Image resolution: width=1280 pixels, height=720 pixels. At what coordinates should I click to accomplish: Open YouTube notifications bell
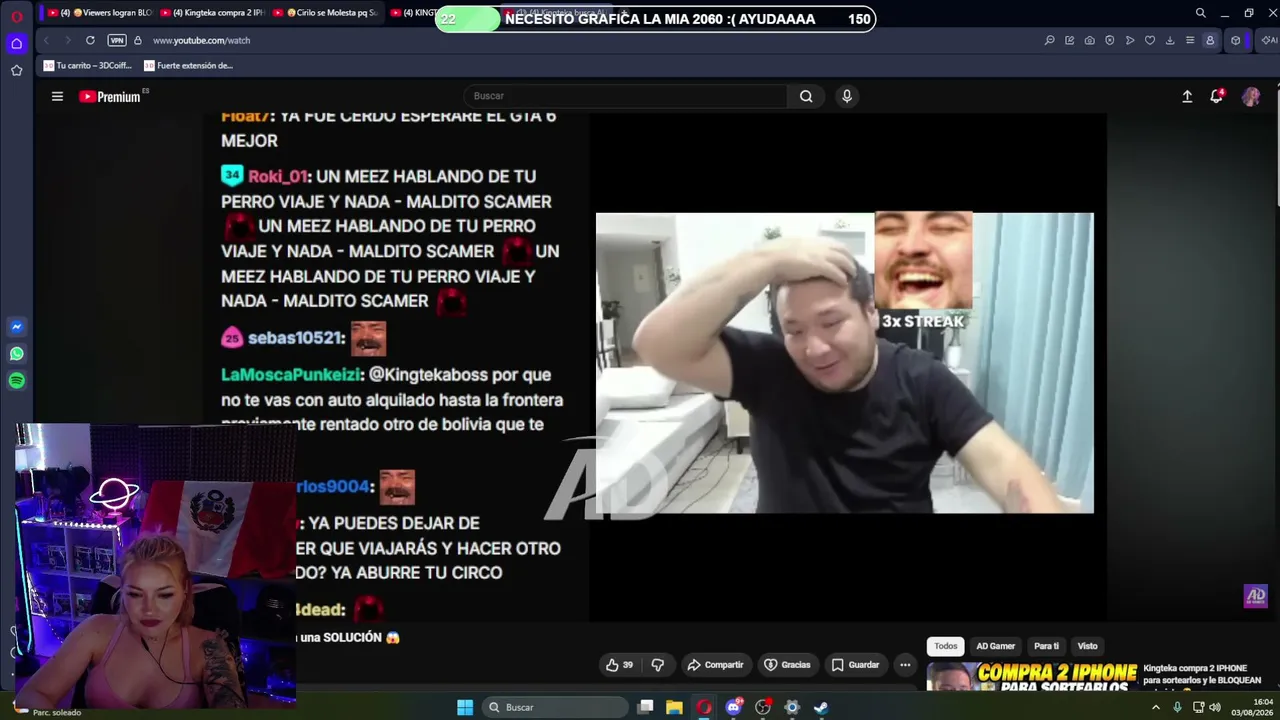coord(1216,96)
